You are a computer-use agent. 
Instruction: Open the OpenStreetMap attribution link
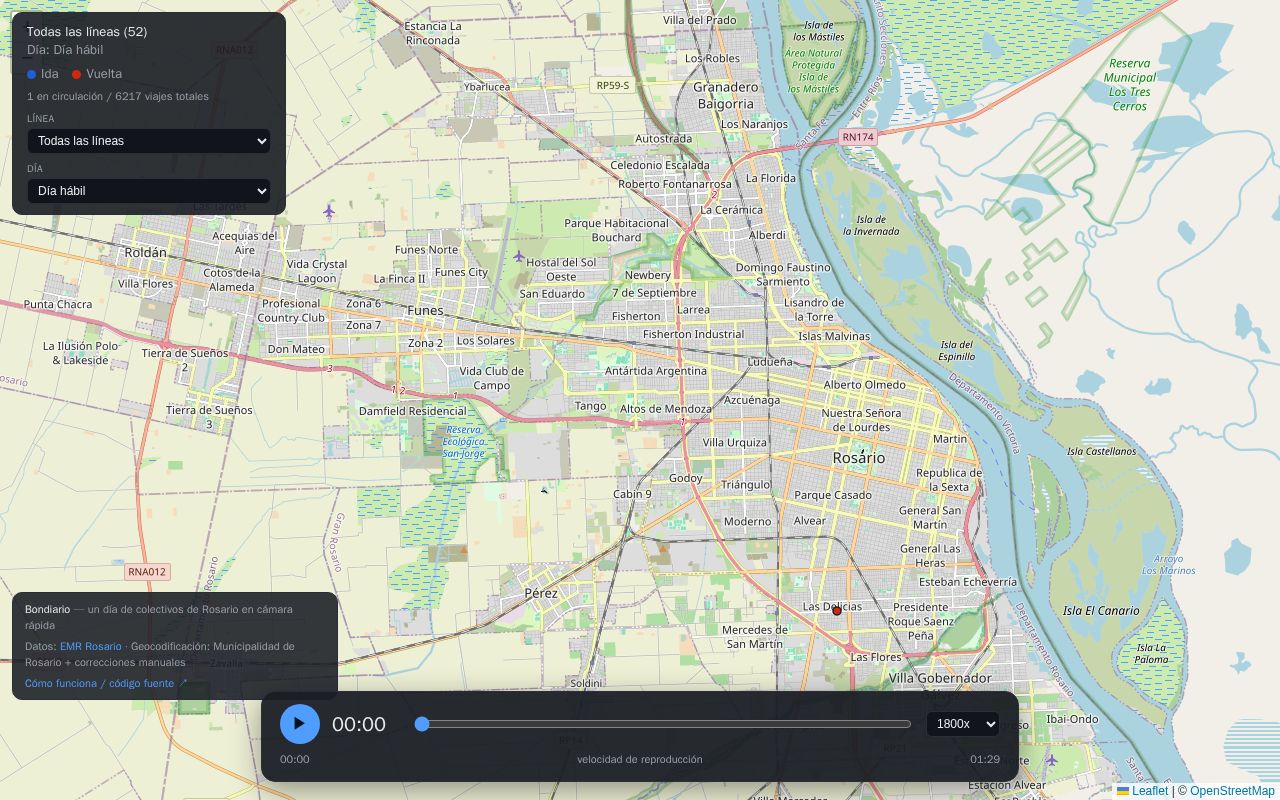(x=1232, y=791)
